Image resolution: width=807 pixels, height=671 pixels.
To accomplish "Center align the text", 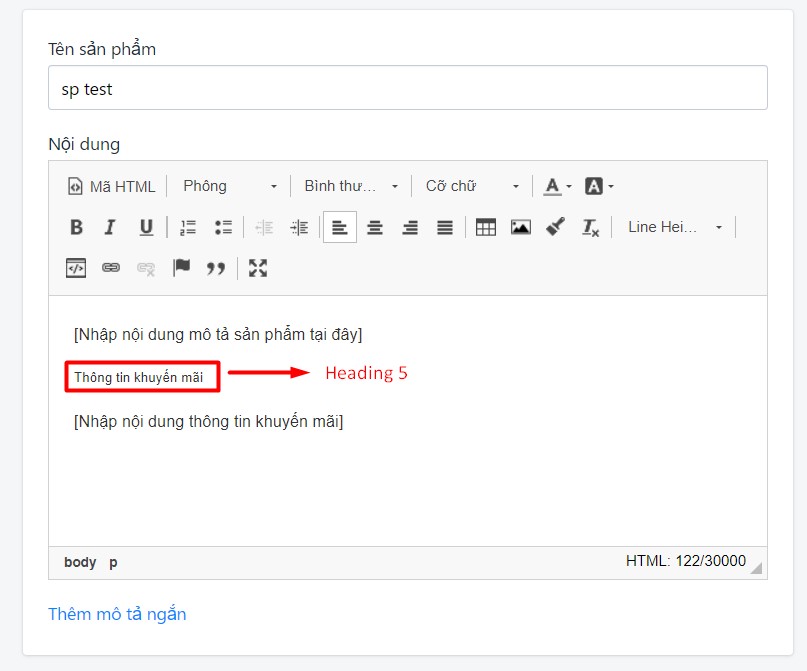I will tap(375, 227).
